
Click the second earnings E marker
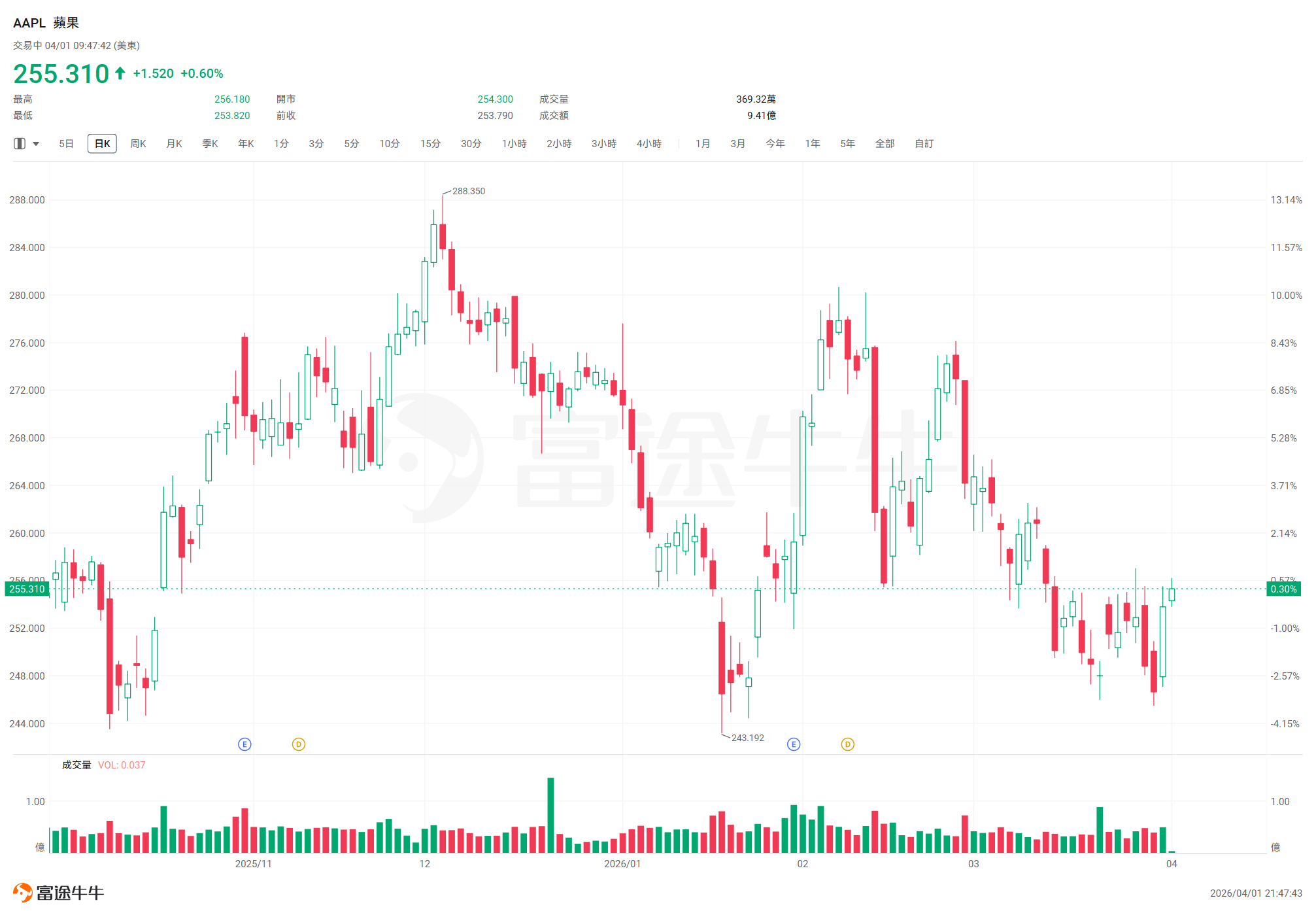coord(794,744)
